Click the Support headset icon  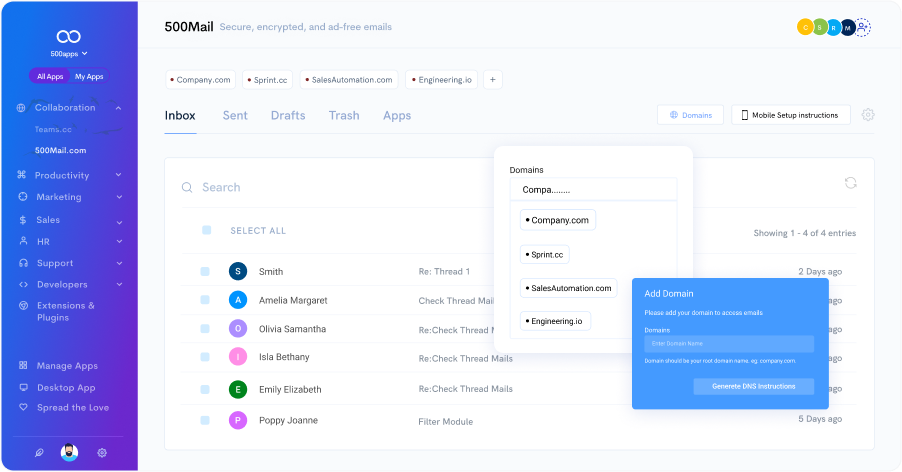click(x=24, y=263)
